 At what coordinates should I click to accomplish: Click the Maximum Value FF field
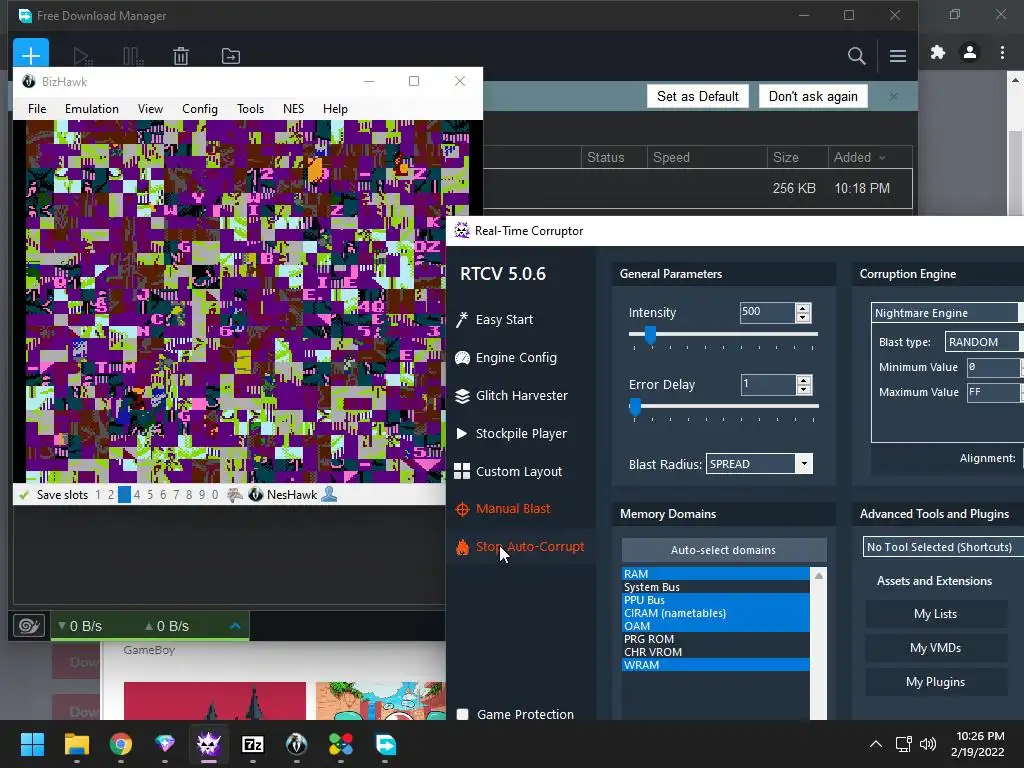(x=993, y=392)
